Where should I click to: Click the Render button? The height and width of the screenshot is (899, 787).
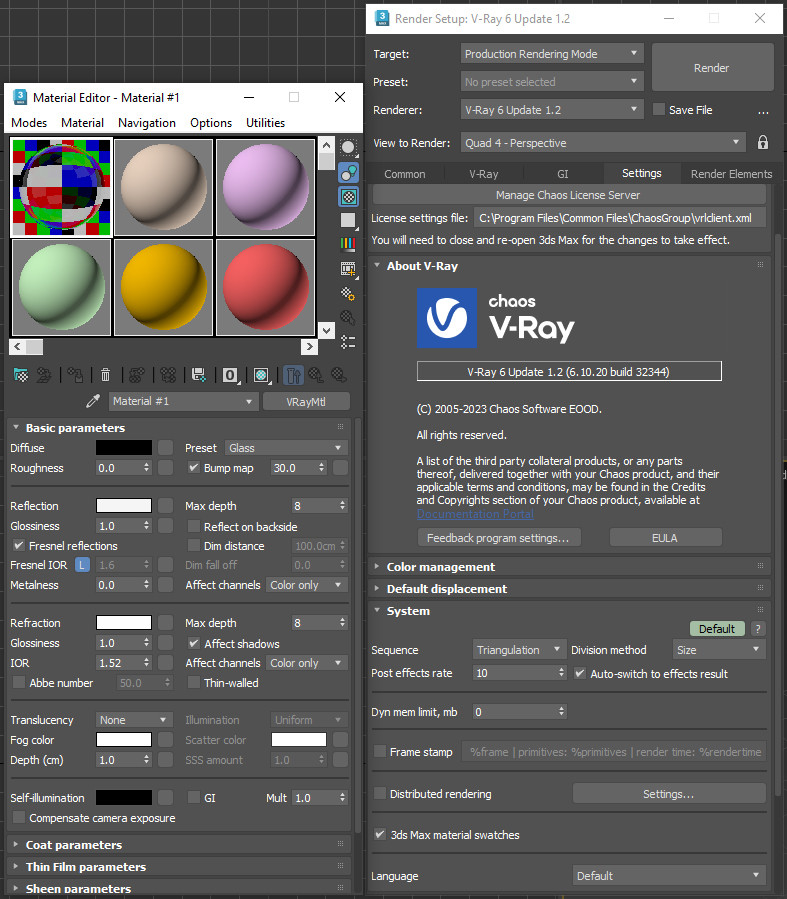click(712, 68)
